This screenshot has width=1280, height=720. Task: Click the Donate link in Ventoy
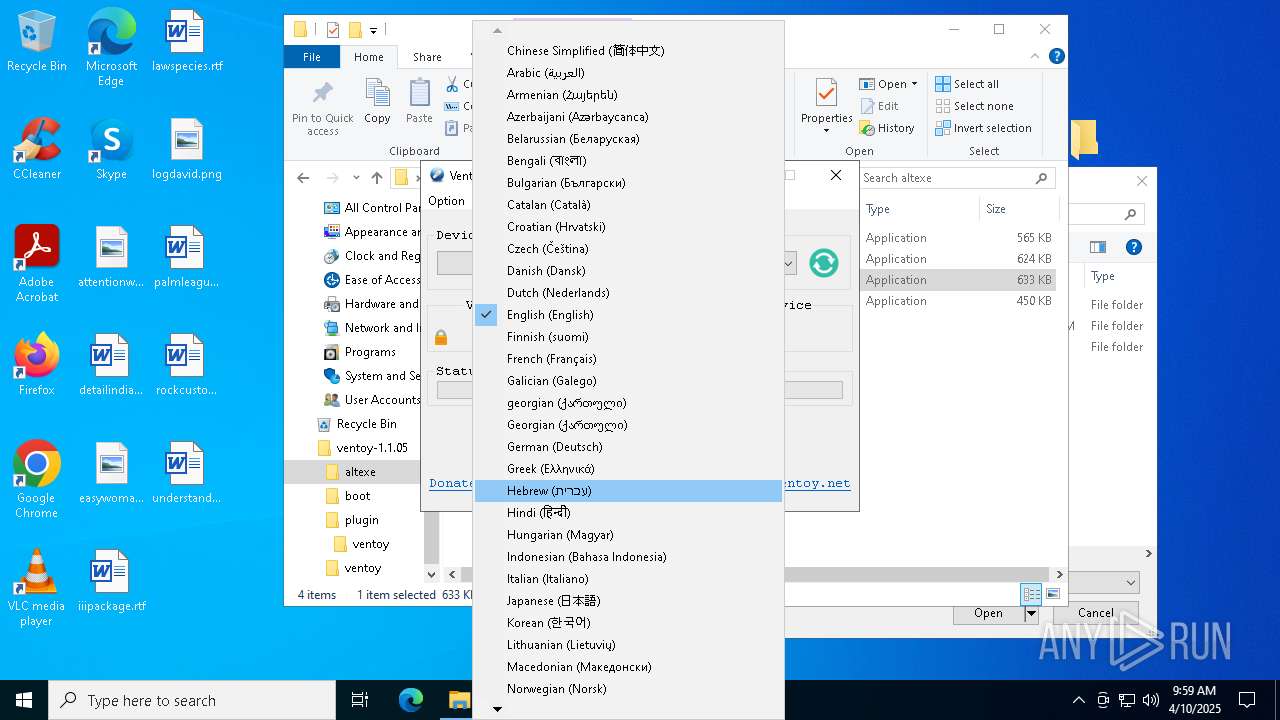(x=451, y=483)
